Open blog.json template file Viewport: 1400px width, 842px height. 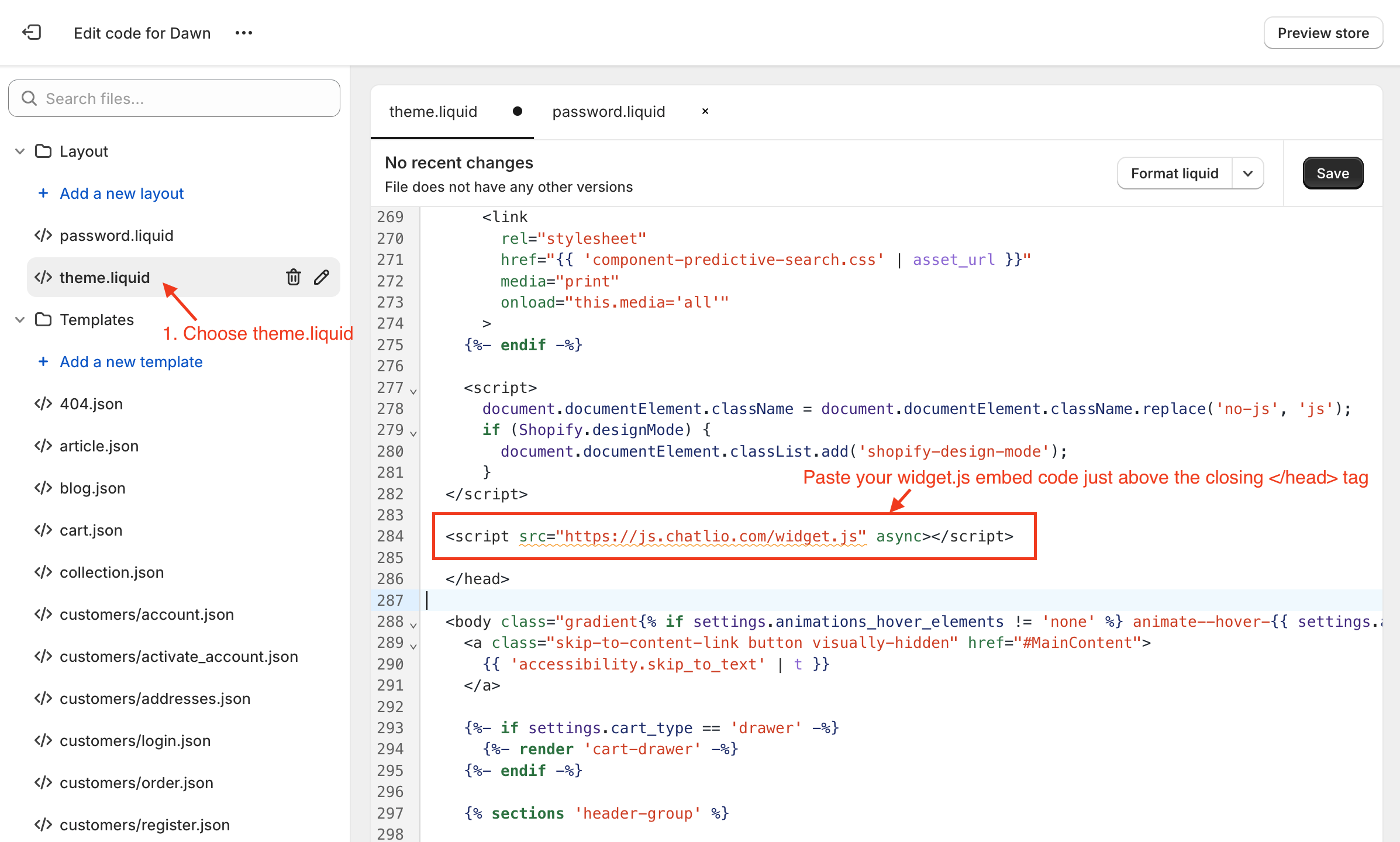click(92, 488)
